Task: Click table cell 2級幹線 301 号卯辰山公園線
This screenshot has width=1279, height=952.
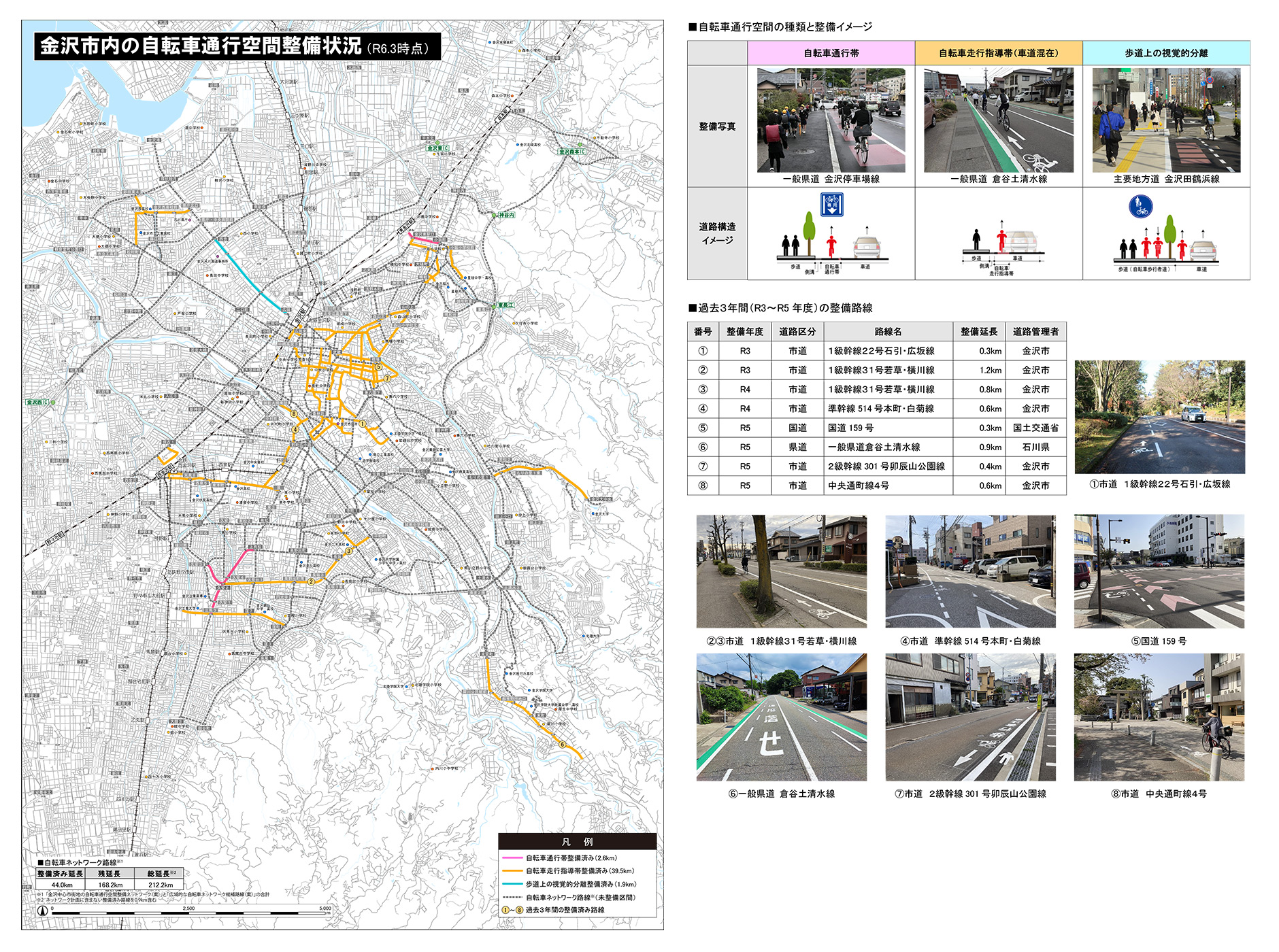Action: click(x=888, y=466)
